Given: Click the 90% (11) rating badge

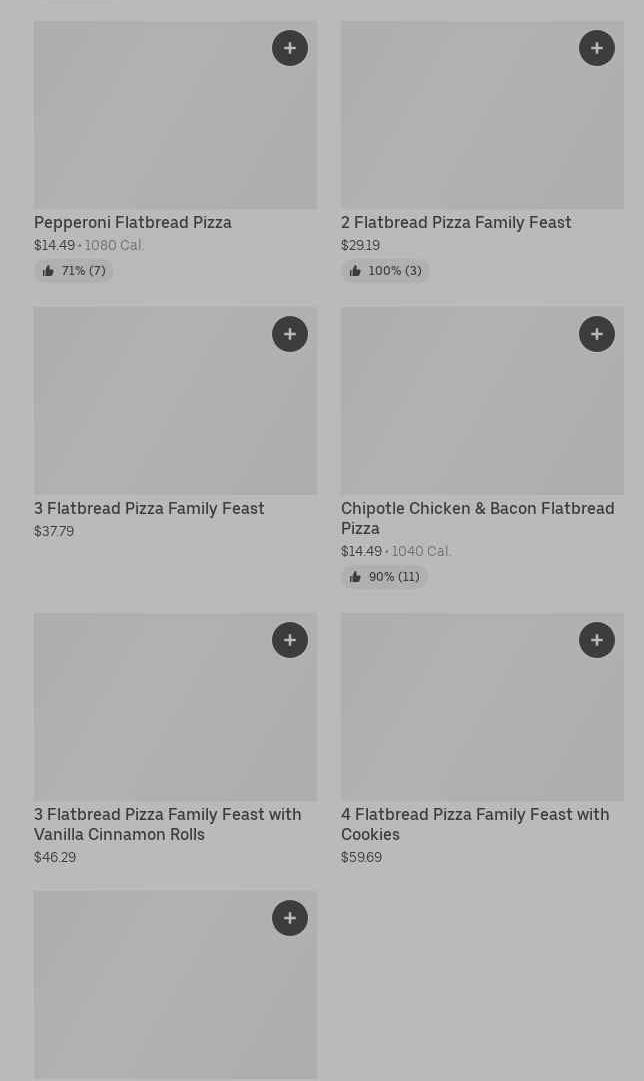Looking at the screenshot, I should coord(385,577).
